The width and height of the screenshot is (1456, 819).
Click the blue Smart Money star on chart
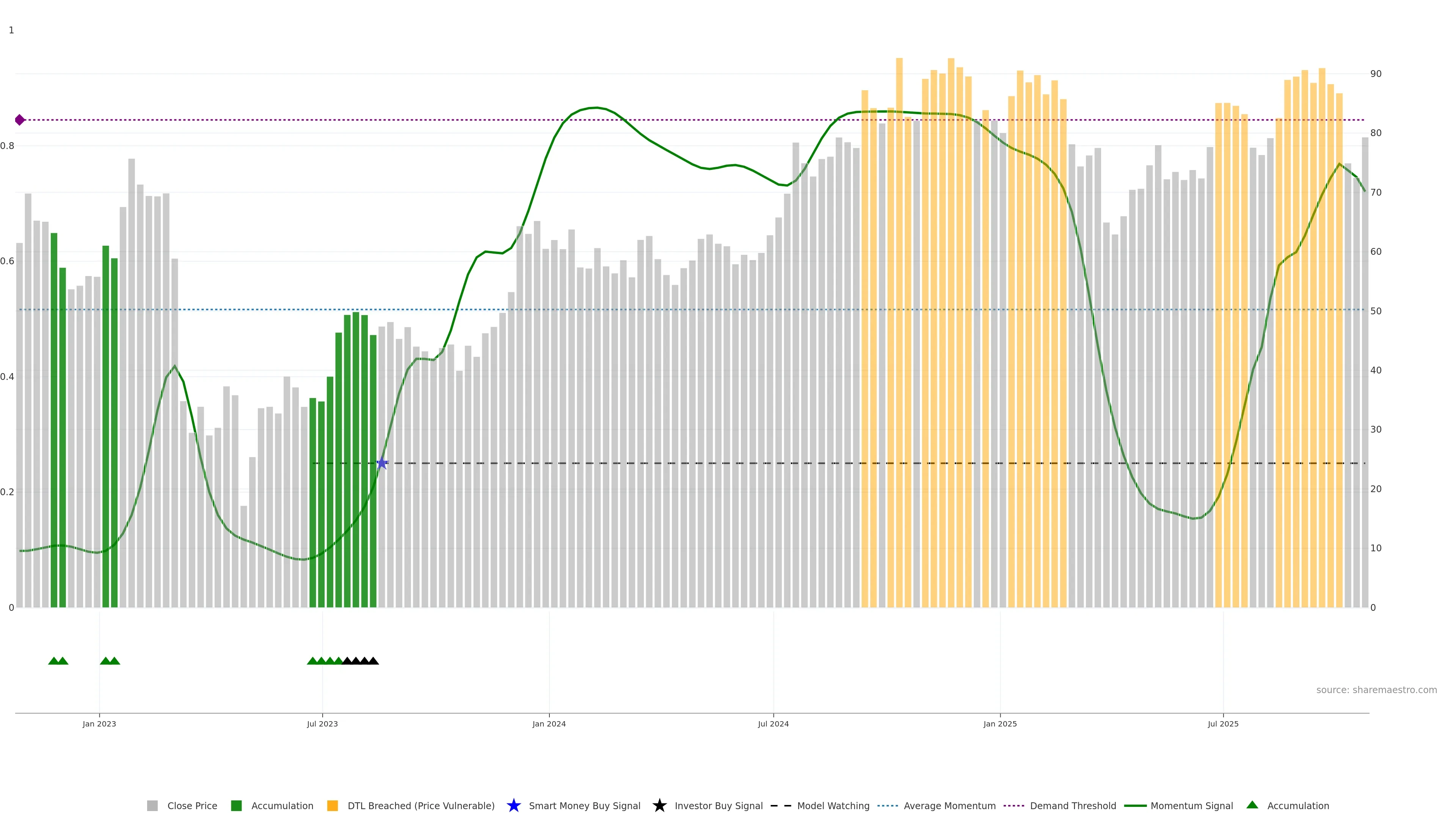381,463
